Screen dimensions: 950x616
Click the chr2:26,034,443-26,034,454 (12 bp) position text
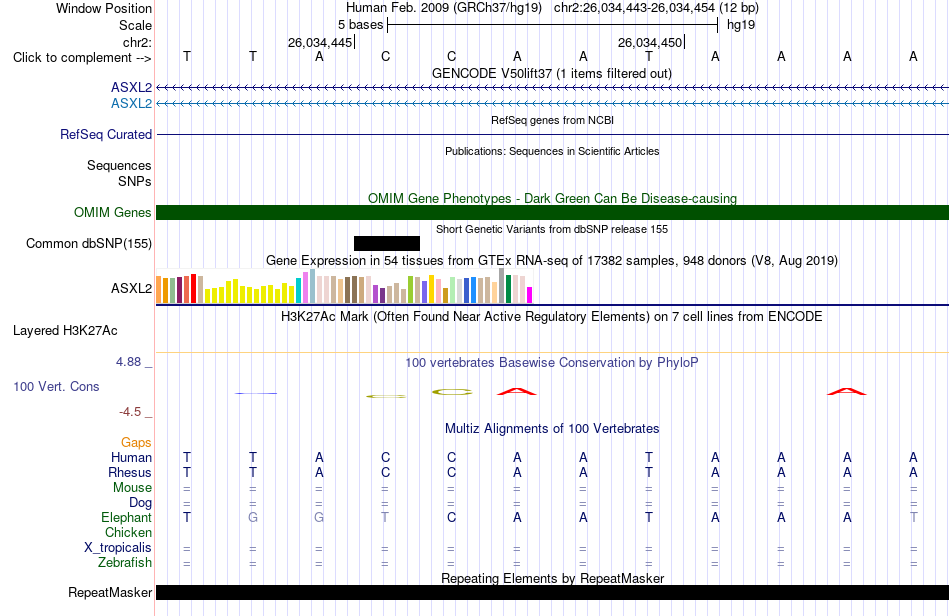pyautogui.click(x=656, y=8)
